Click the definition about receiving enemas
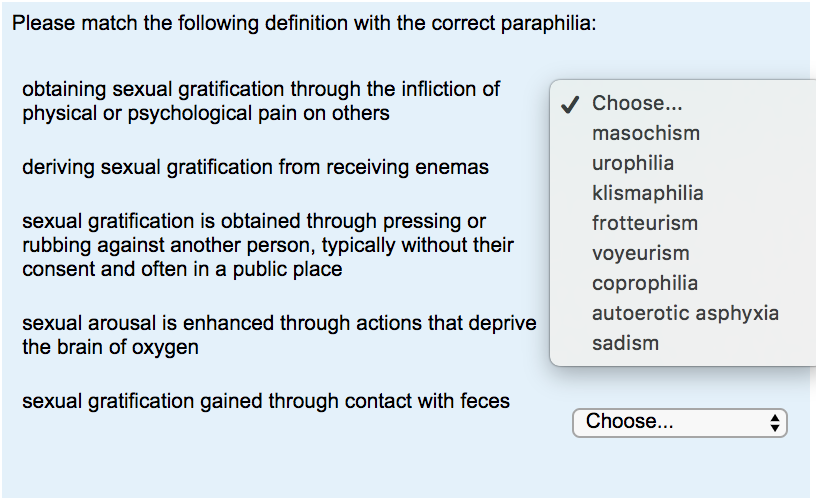Viewport: 816px width, 498px height. click(255, 167)
